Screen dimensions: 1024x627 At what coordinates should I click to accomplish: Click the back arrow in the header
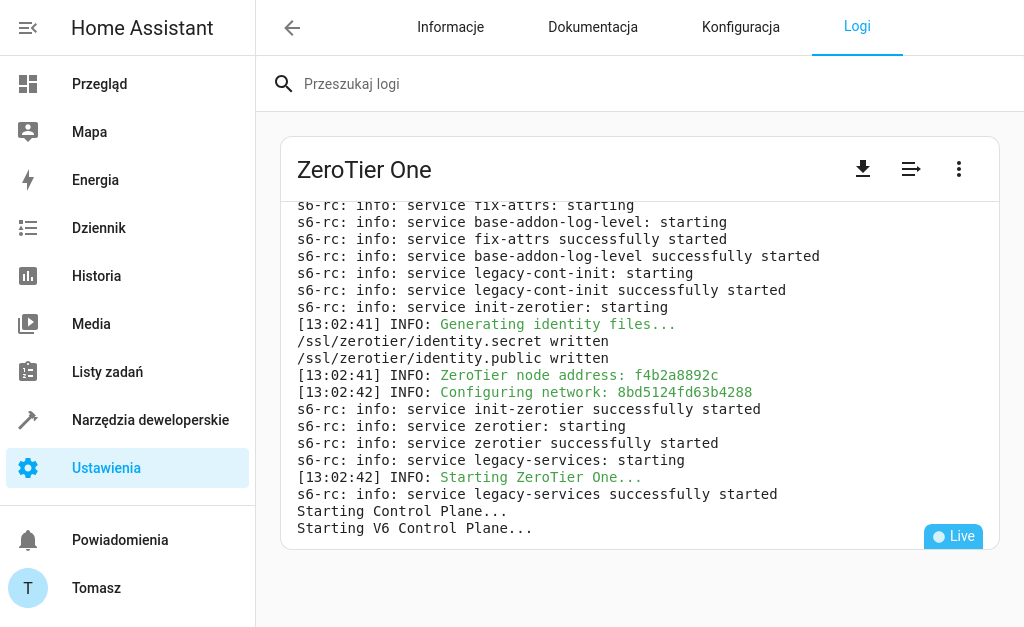pos(292,28)
